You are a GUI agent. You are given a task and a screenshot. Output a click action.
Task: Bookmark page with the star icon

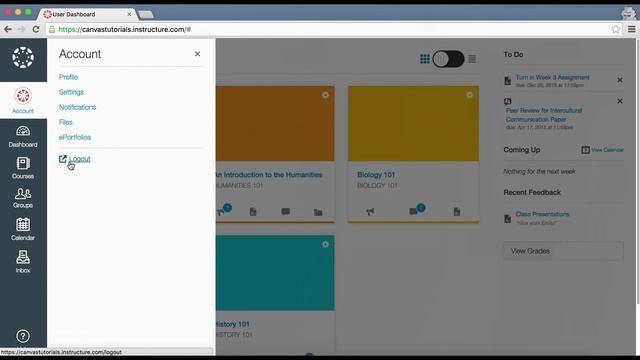click(x=616, y=29)
